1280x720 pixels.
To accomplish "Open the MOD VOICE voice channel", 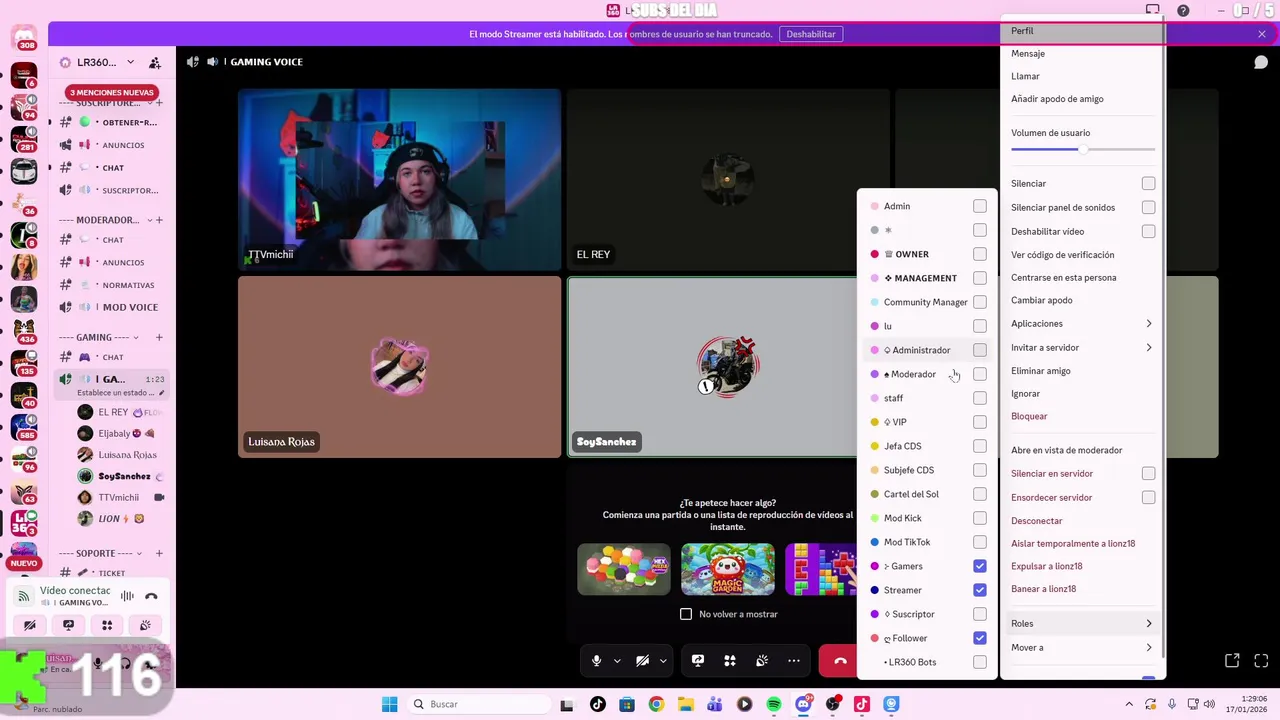I will [110, 307].
